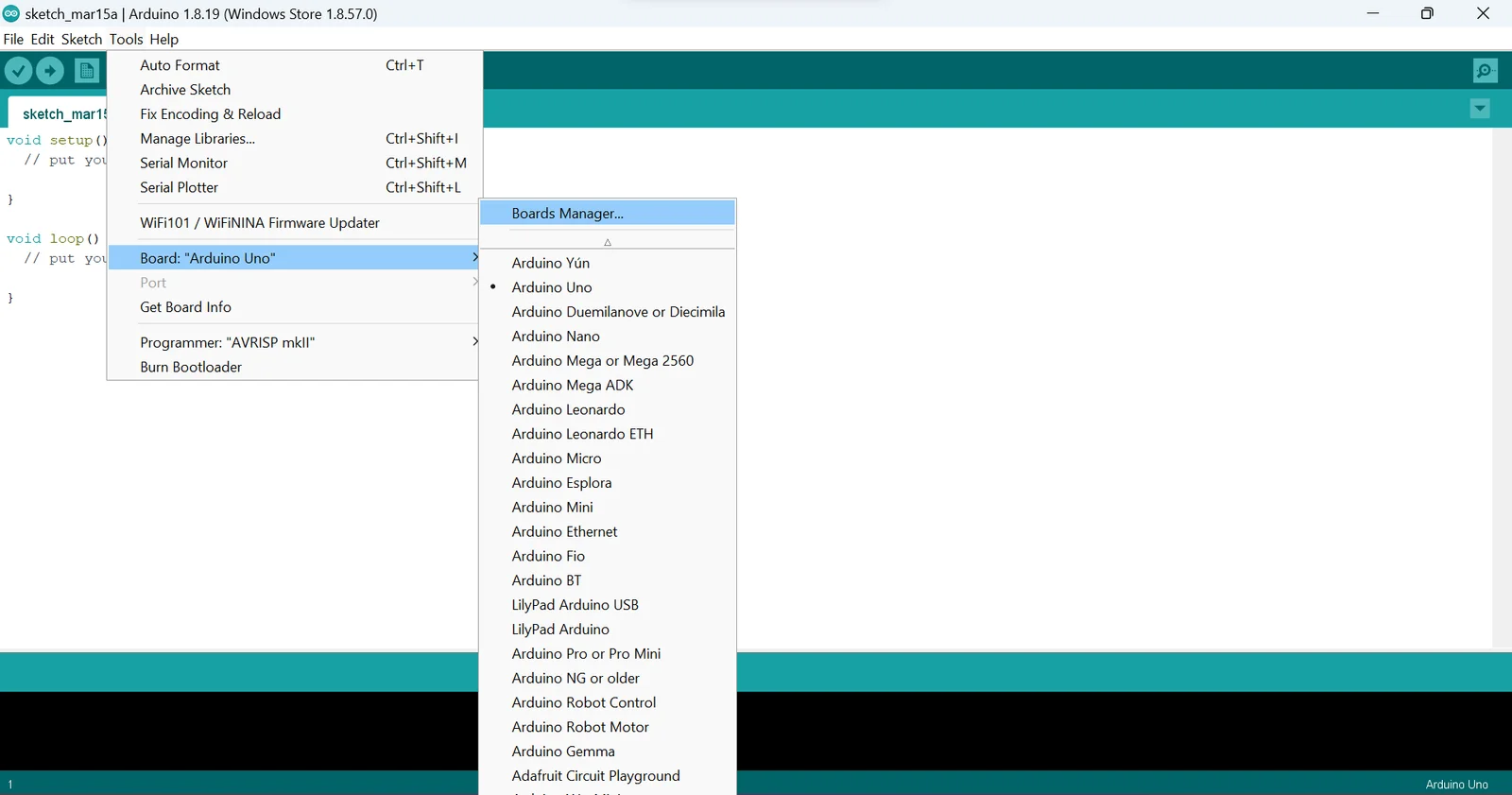This screenshot has height=795, width=1512.
Task: Choose Fix Encoding & Reload
Action: point(294,114)
